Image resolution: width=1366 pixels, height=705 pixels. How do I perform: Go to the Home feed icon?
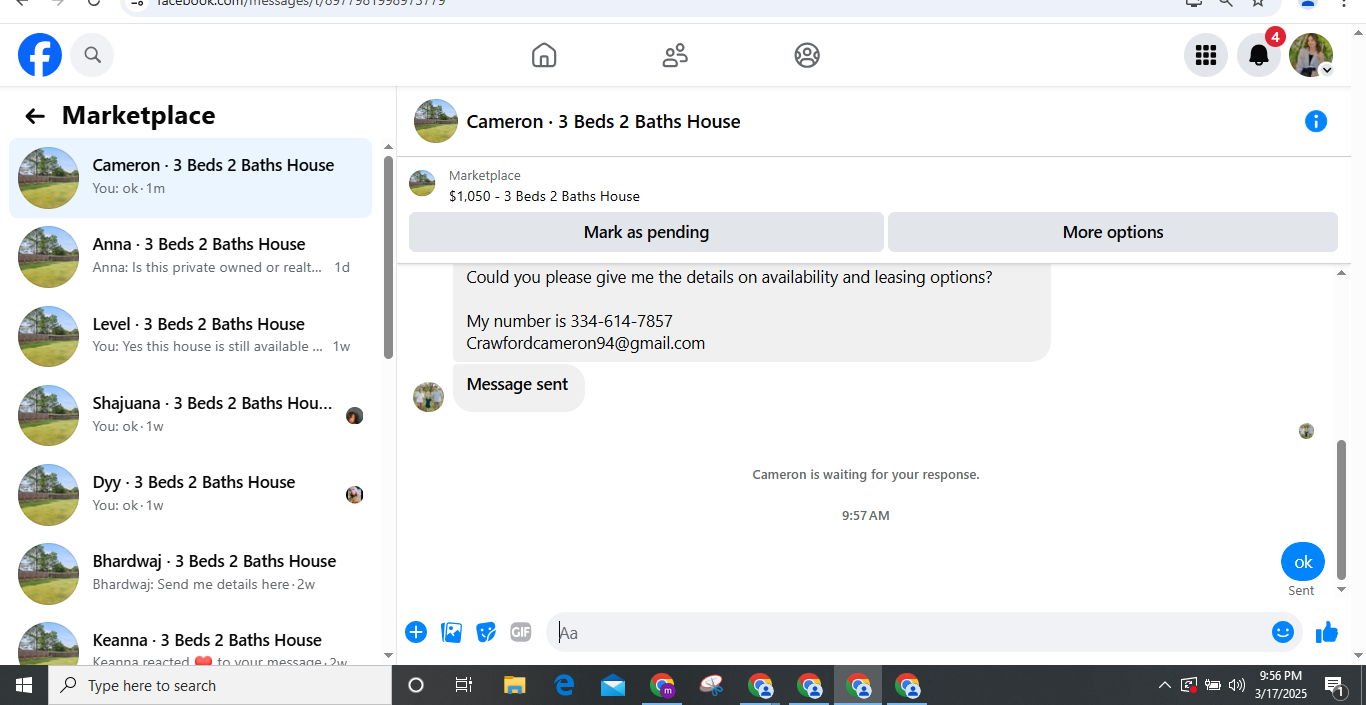click(544, 55)
